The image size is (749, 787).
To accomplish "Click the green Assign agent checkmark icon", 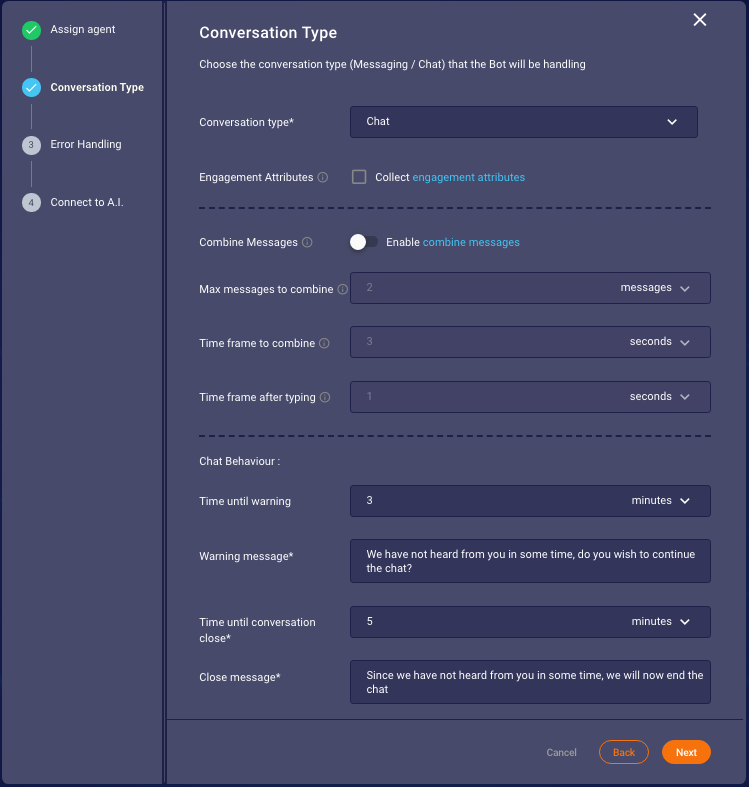I will coord(31,30).
